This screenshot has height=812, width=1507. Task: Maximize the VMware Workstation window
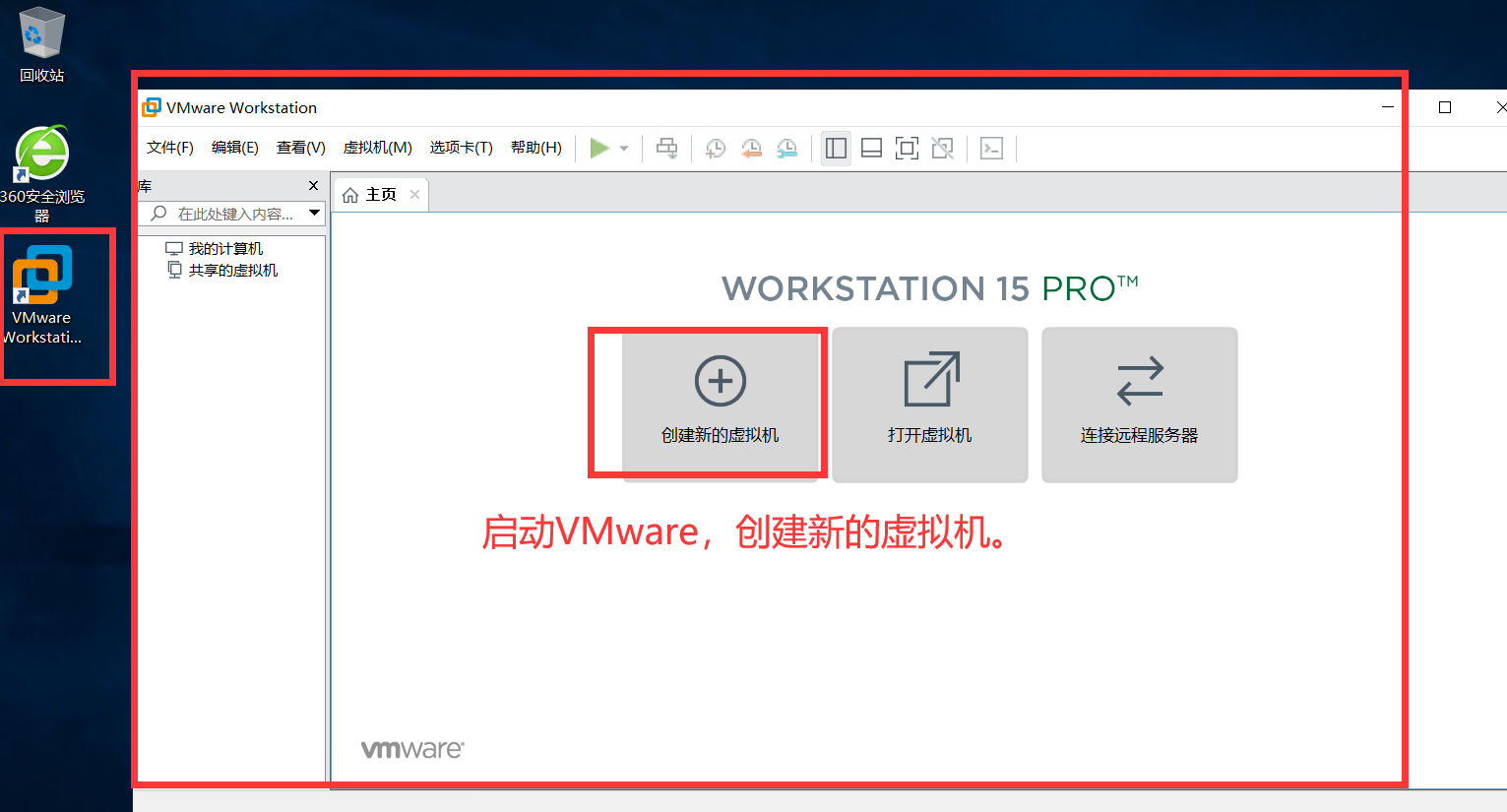tap(1445, 107)
